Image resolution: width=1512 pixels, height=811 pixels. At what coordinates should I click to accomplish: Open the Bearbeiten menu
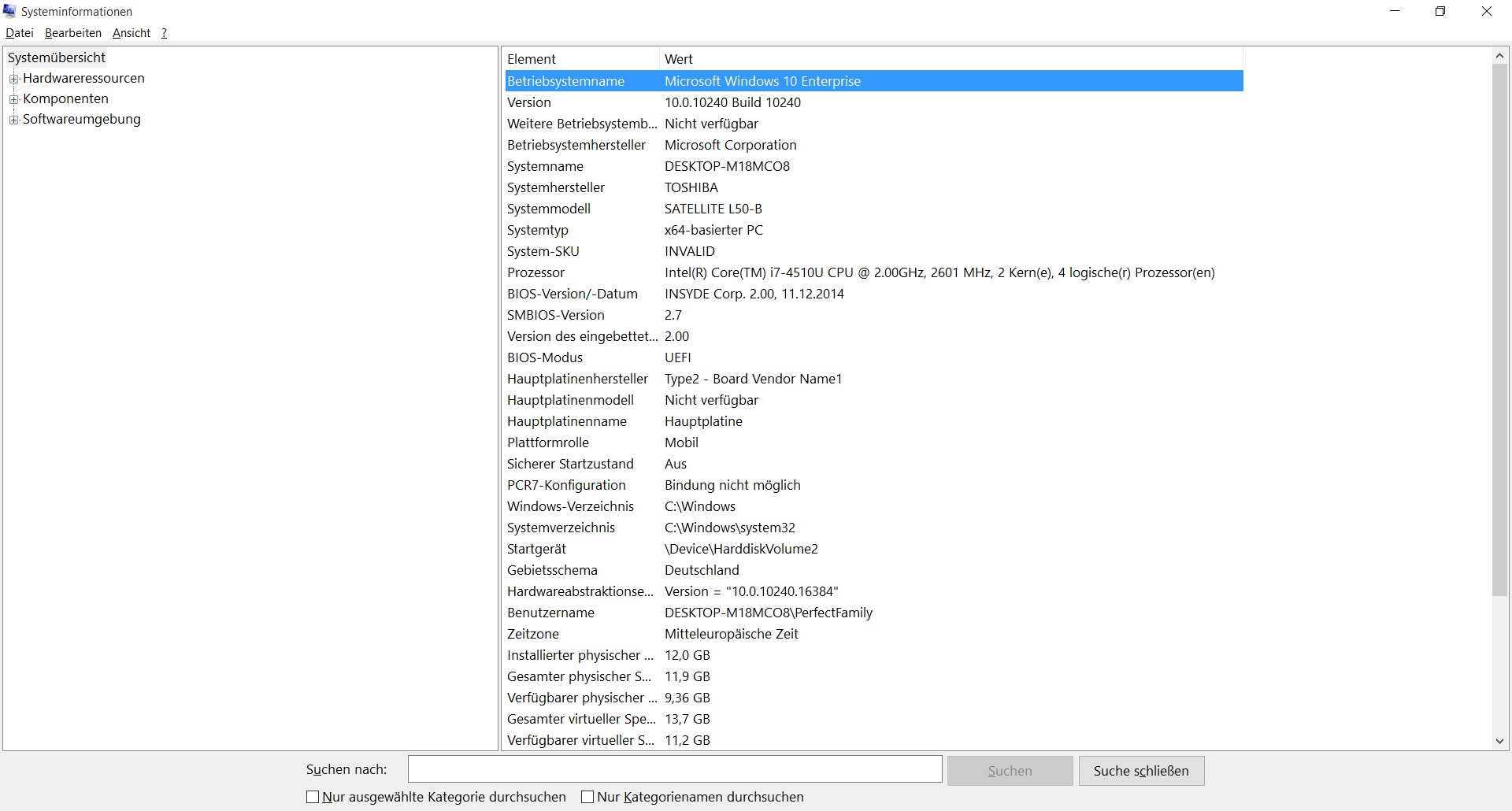(73, 33)
